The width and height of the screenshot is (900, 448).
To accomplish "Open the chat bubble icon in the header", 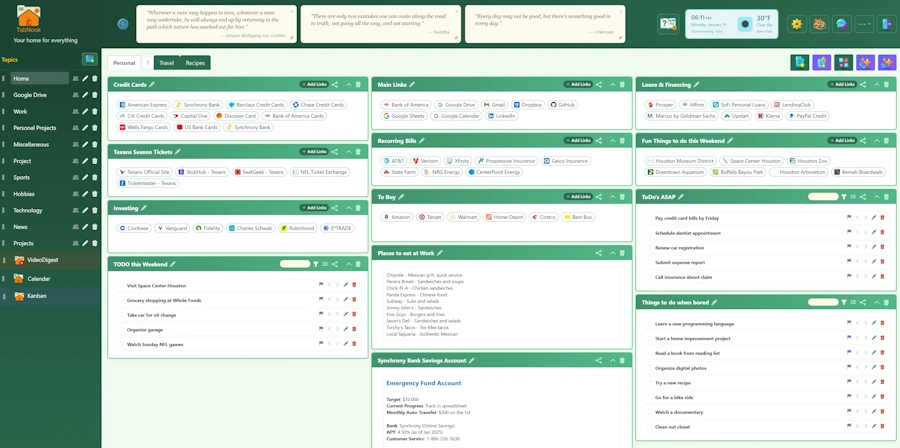I will (x=842, y=24).
